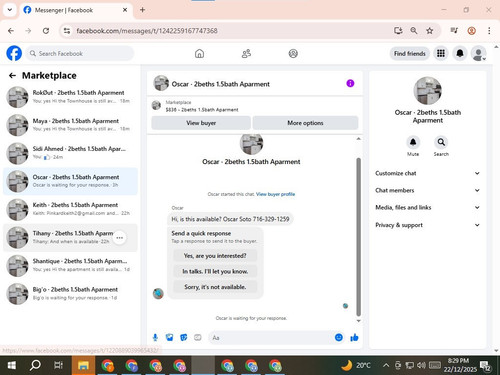Open Chrome profile avatar icon
This screenshot has height=375, width=500.
point(471,31)
